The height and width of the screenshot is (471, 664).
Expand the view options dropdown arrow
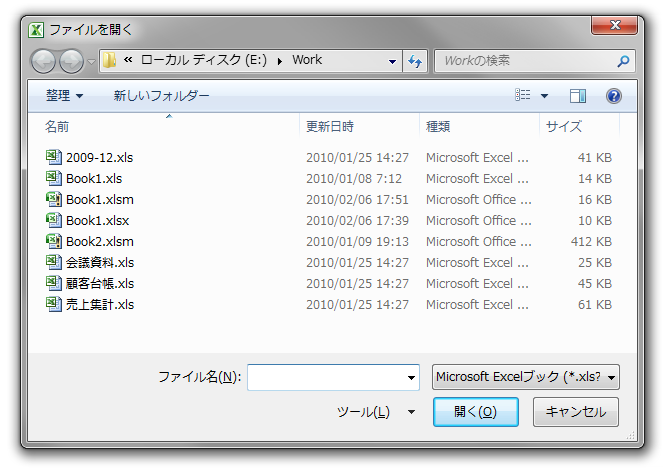pos(545,96)
